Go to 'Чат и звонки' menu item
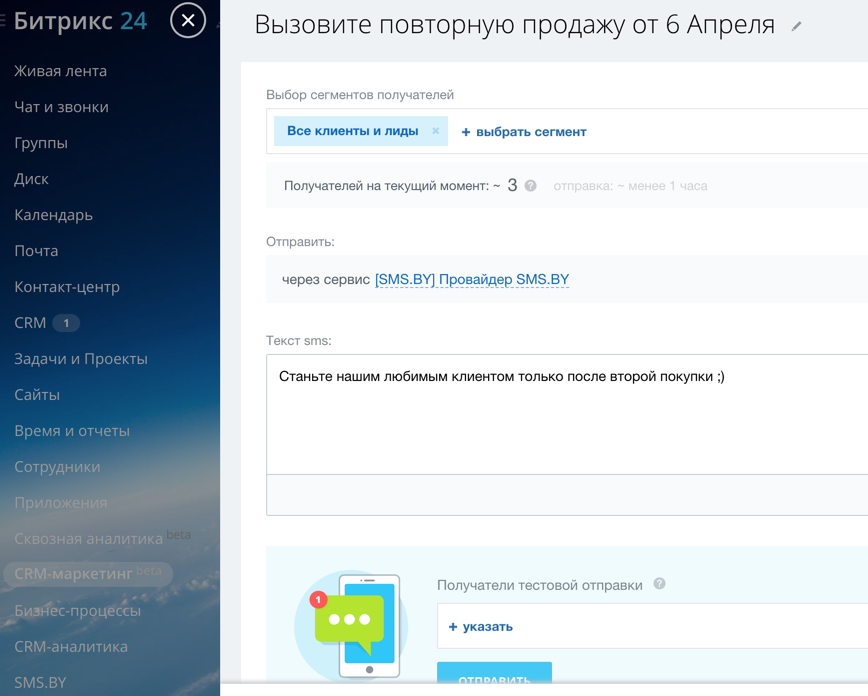The width and height of the screenshot is (868, 696). pyautogui.click(x=61, y=107)
